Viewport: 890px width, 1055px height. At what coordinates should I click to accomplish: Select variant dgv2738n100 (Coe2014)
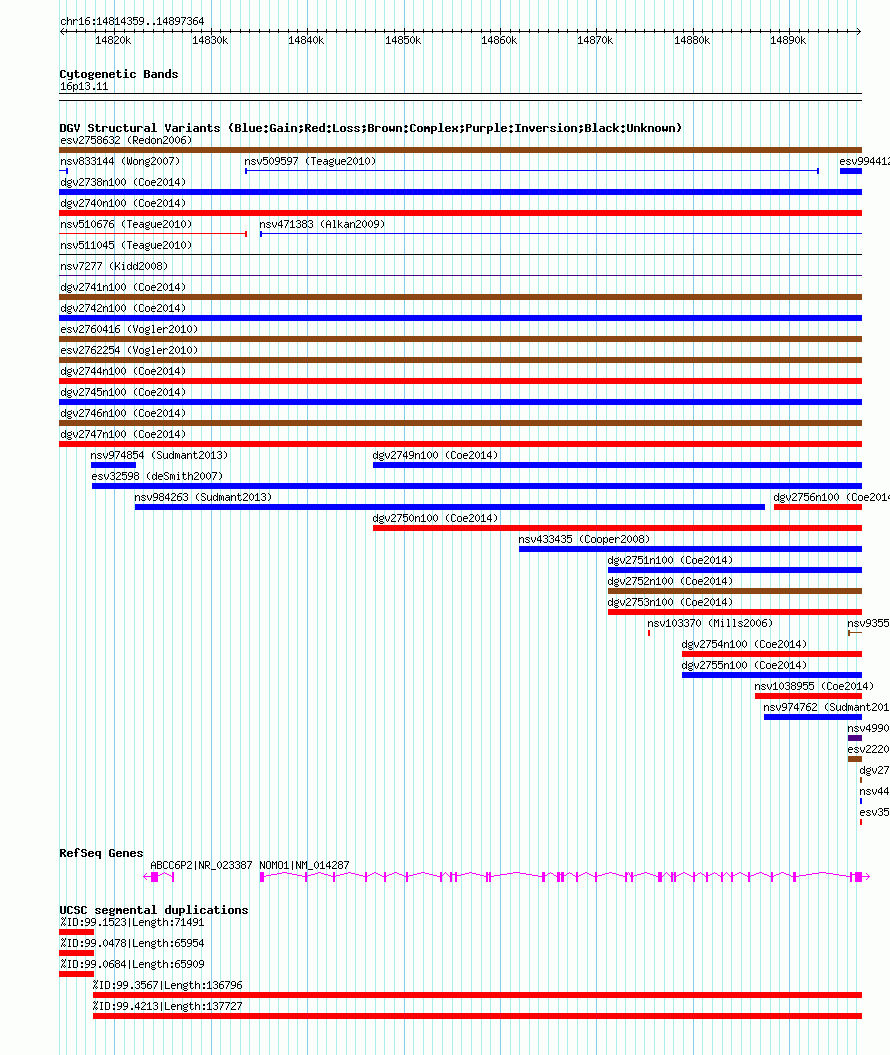pos(123,182)
